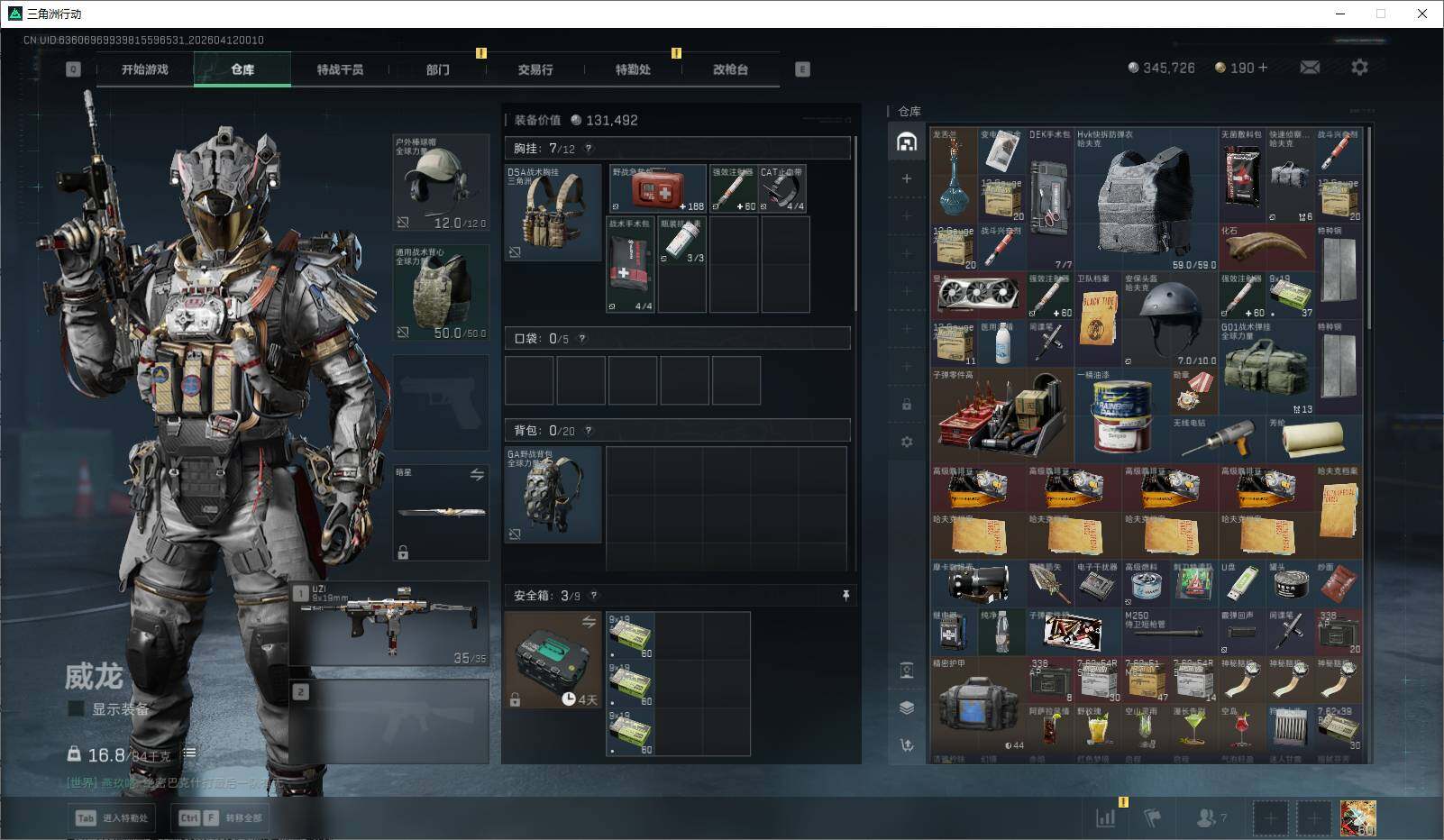Add a warehouse page with first plus

907,178
